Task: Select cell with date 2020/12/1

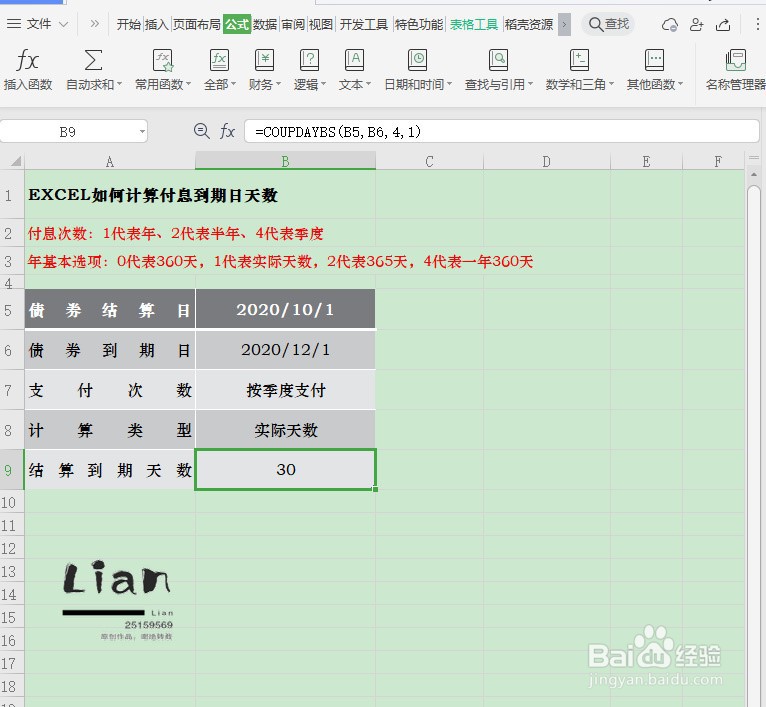Action: coord(285,349)
